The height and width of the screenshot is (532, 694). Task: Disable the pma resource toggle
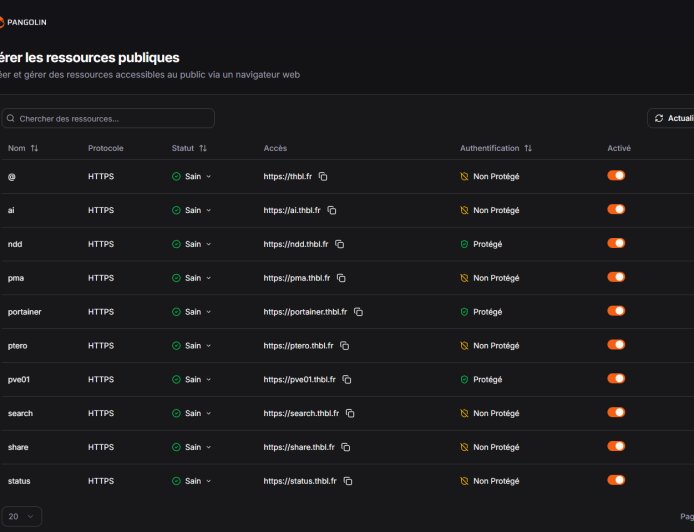(x=616, y=277)
